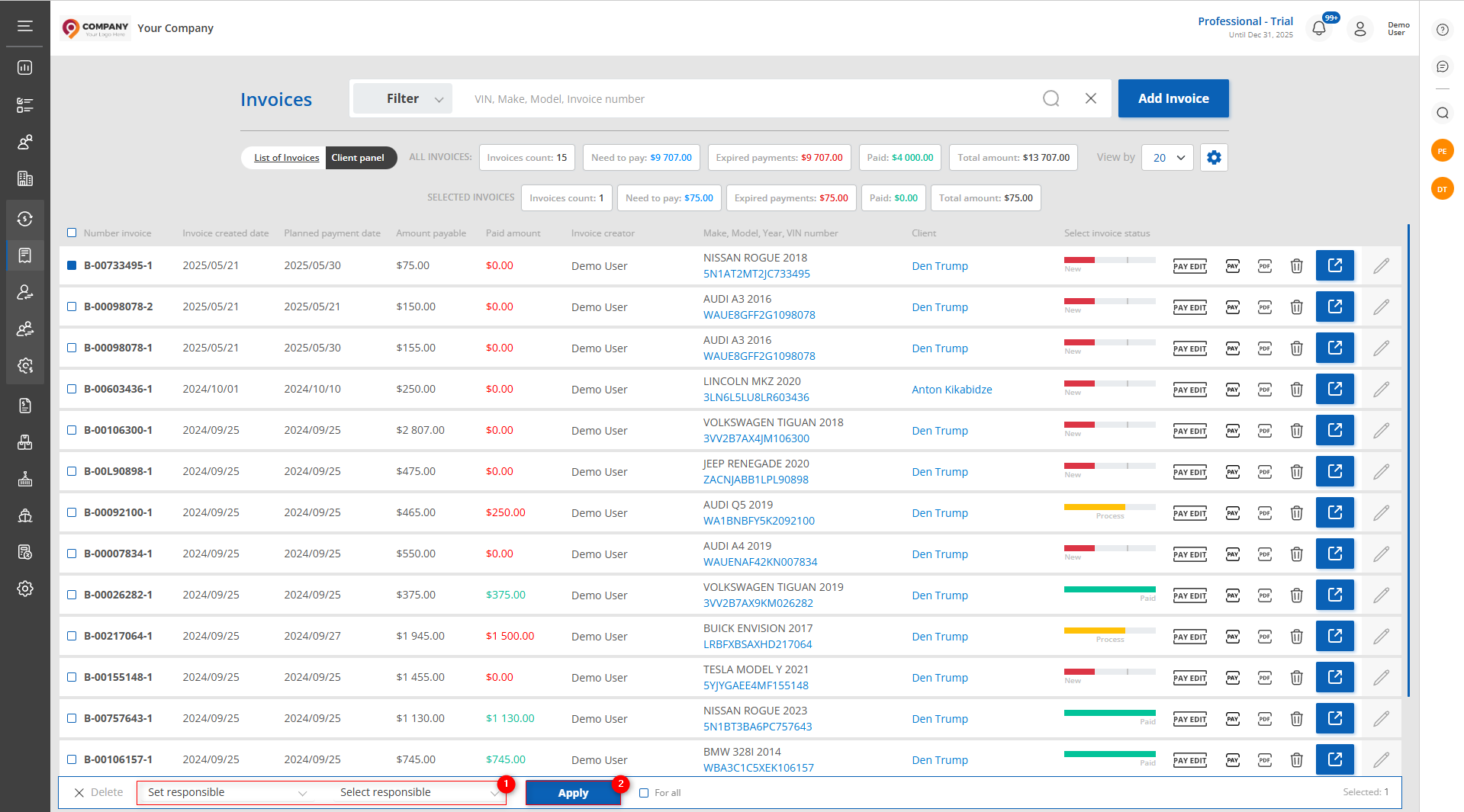Click PAY icon for invoice B-00098078-2
The image size is (1464, 812).
pos(1233,307)
